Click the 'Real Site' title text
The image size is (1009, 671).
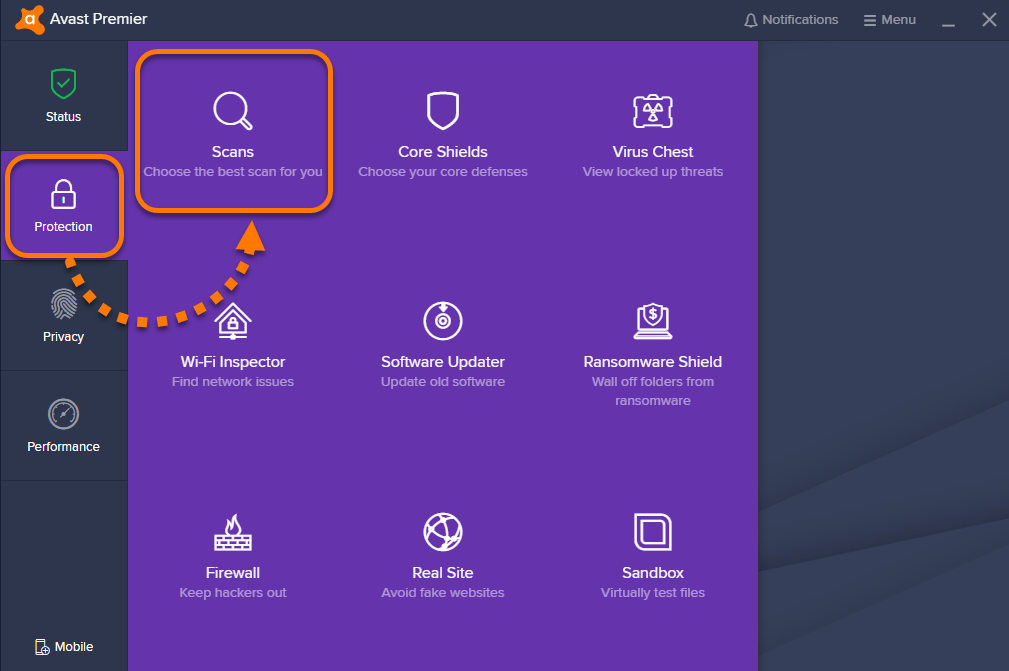coord(443,573)
